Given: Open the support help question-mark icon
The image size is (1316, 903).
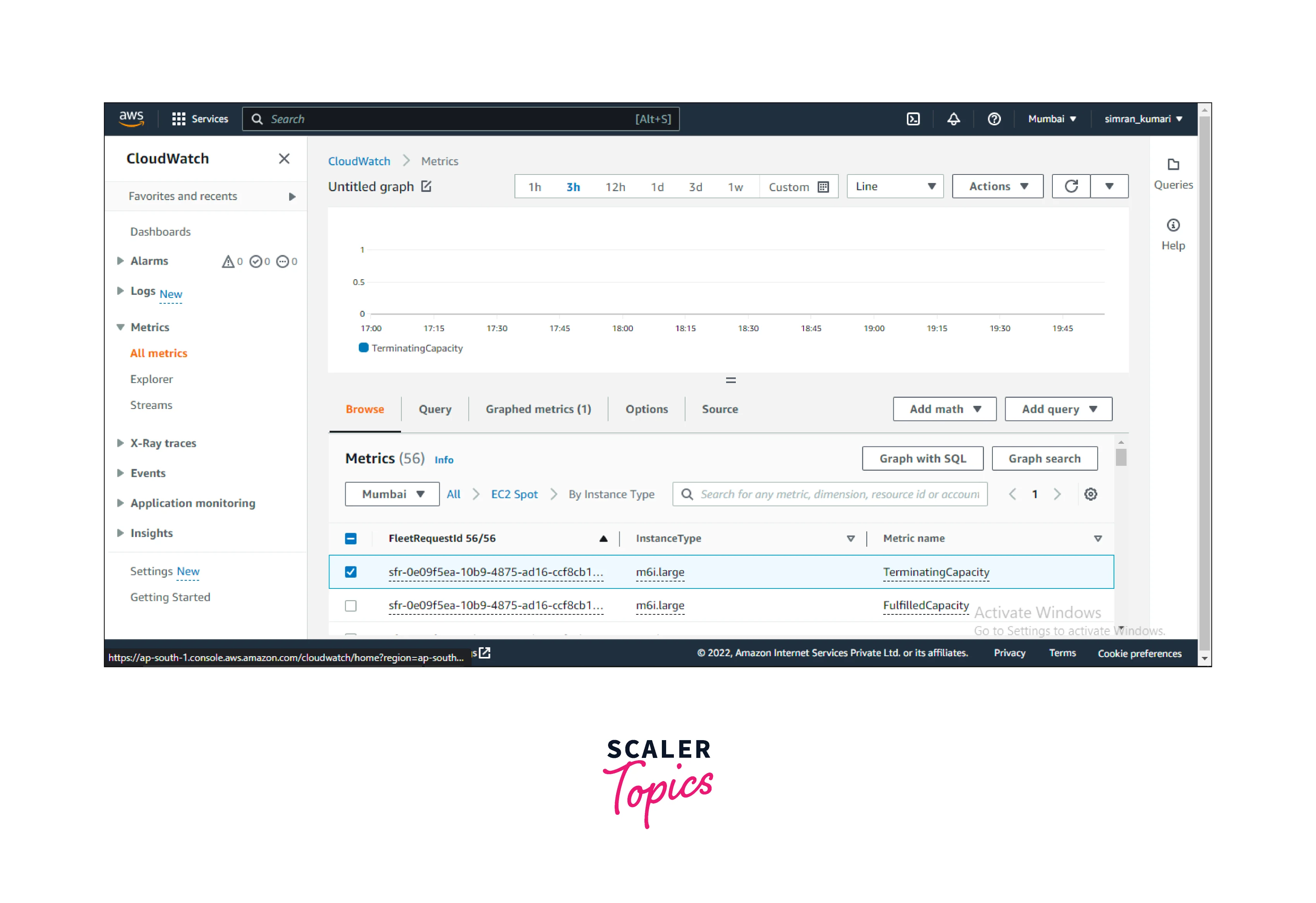Looking at the screenshot, I should click(994, 119).
